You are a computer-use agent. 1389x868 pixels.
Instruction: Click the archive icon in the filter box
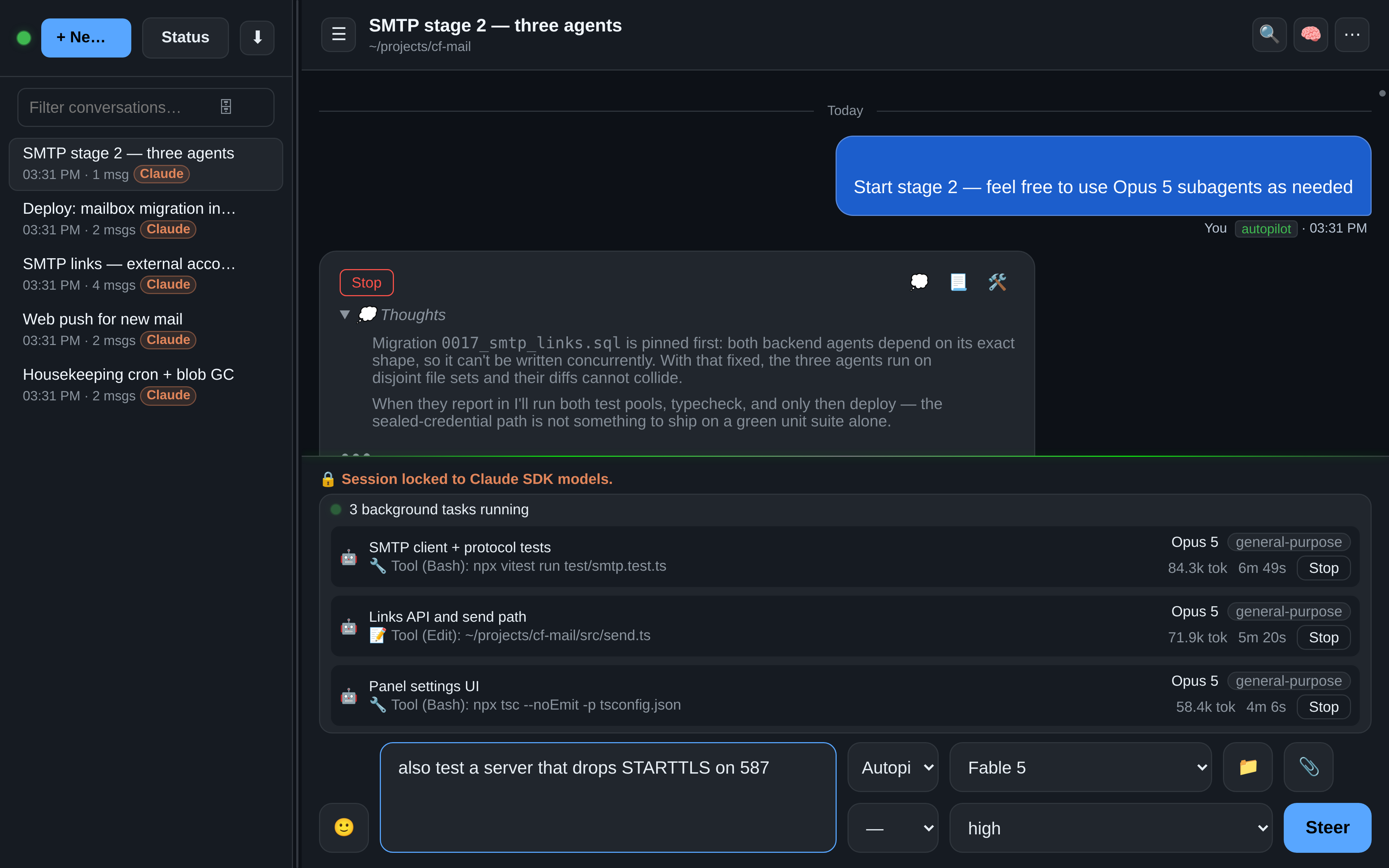point(226,107)
